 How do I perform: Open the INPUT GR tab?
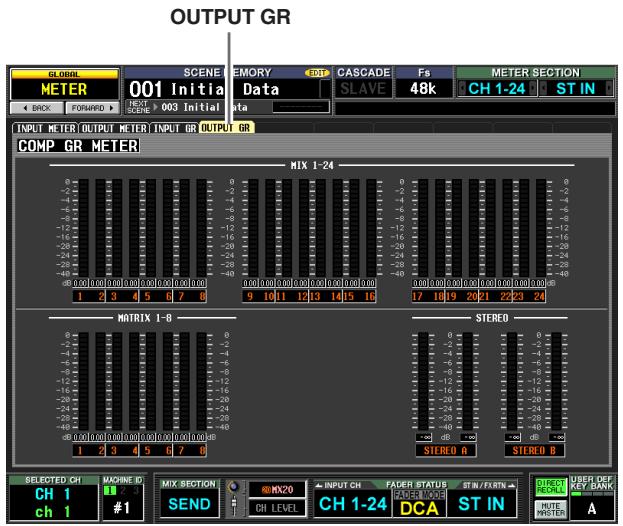(x=174, y=128)
